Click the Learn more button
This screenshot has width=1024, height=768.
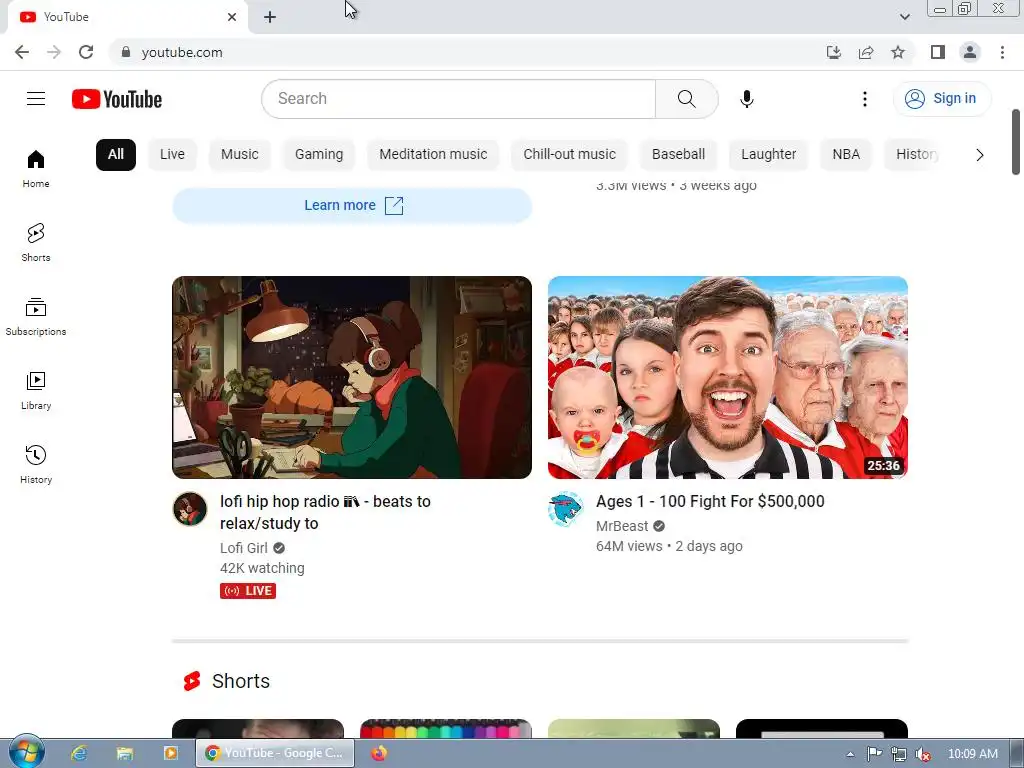pyautogui.click(x=352, y=205)
